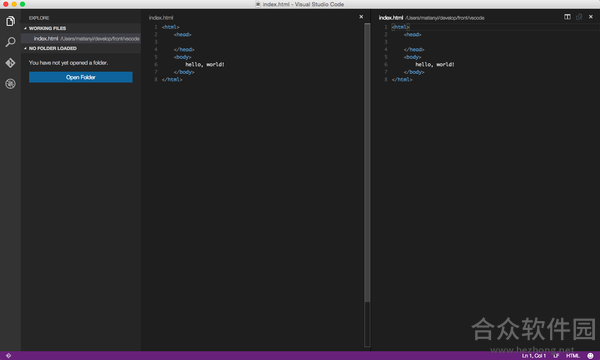Open the Debug view in the activity bar
This screenshot has height=360, width=600.
10,83
